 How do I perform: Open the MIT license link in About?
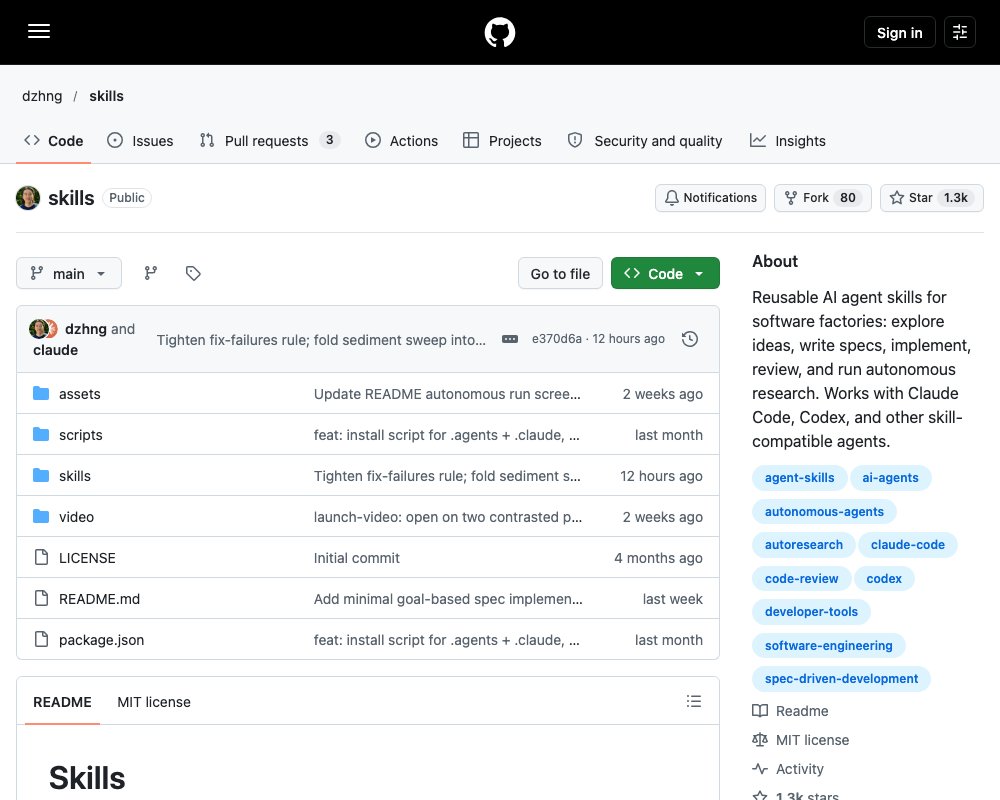[x=801, y=740]
